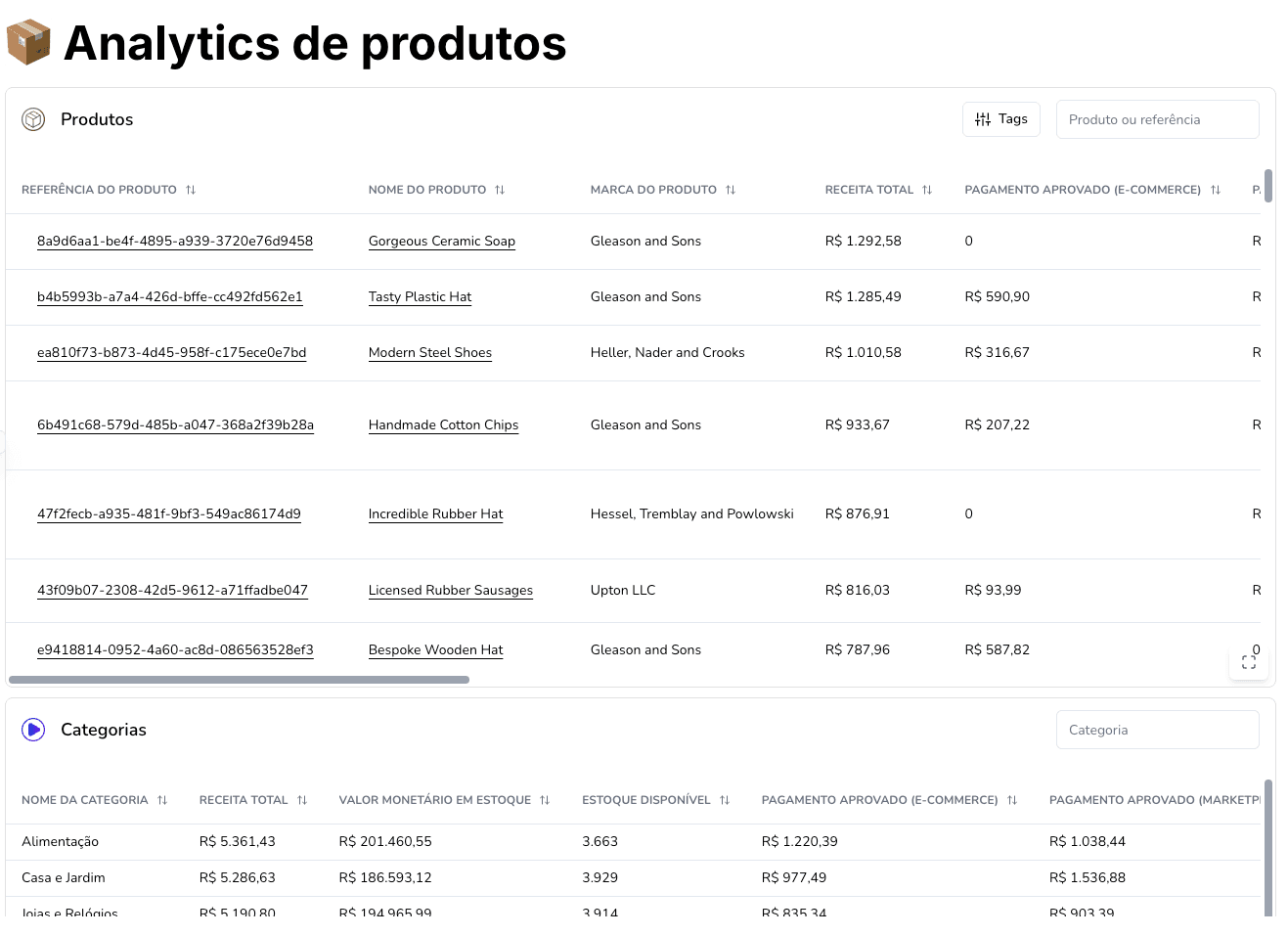The height and width of the screenshot is (936, 1288).
Task: Sort by Marca do Produto column icon
Action: tap(731, 190)
